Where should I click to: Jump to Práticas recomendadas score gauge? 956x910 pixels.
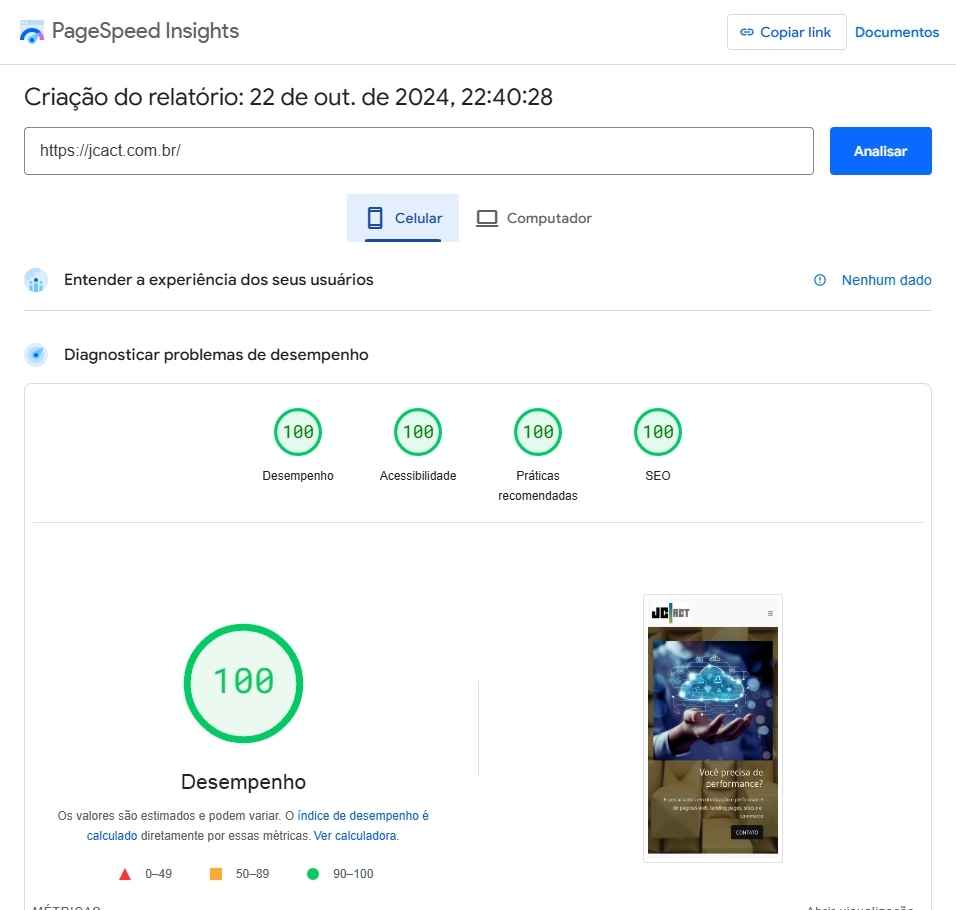tap(538, 432)
